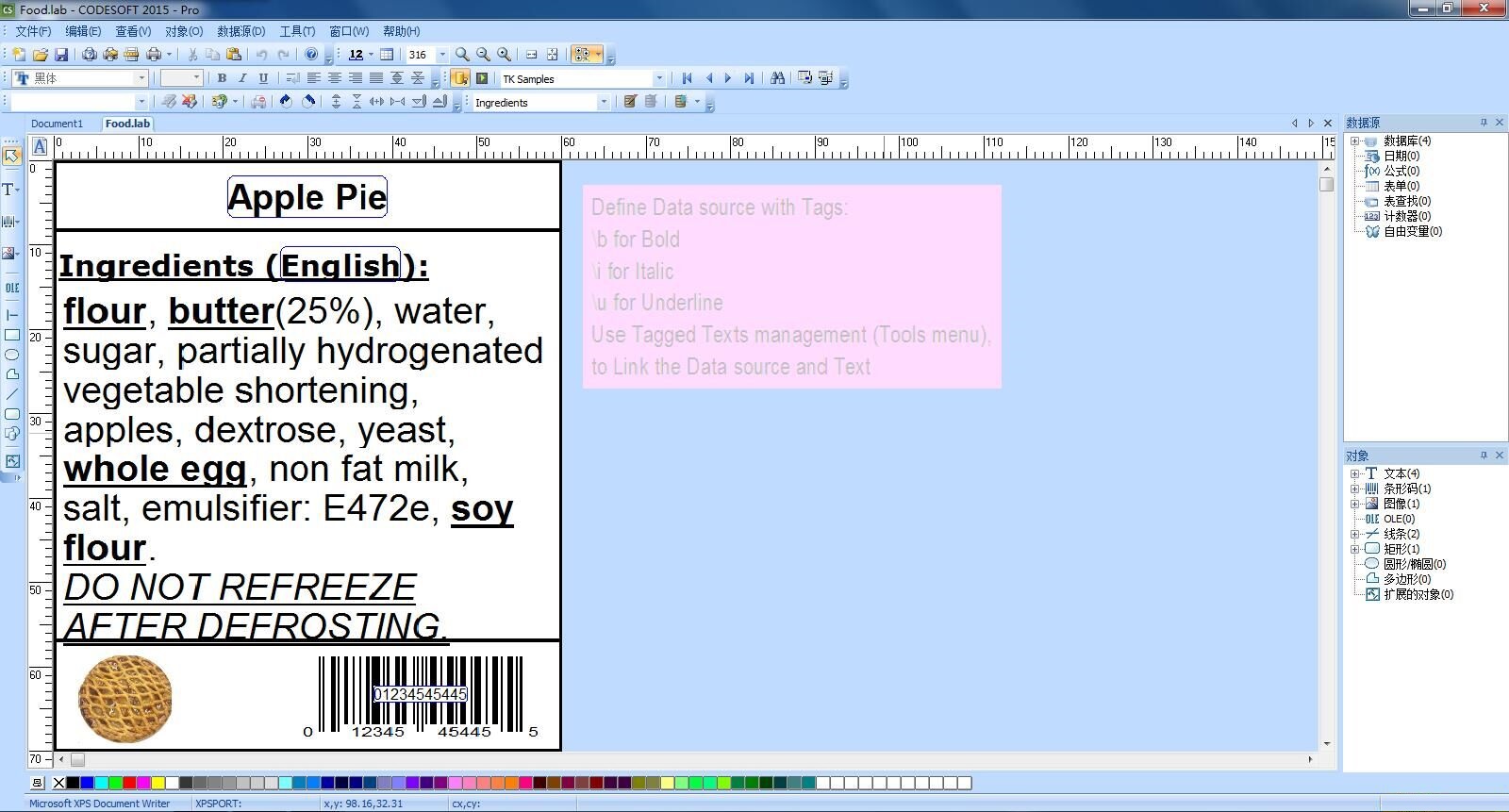Expand the 条形码(1) objects node
Image resolution: width=1509 pixels, height=812 pixels.
point(1355,489)
